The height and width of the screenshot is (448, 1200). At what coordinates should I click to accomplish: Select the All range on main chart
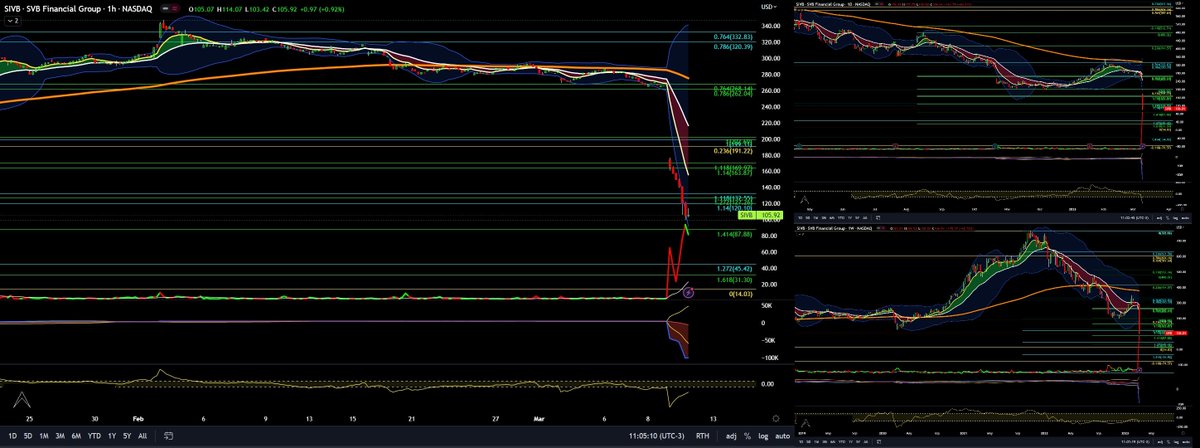[144, 437]
